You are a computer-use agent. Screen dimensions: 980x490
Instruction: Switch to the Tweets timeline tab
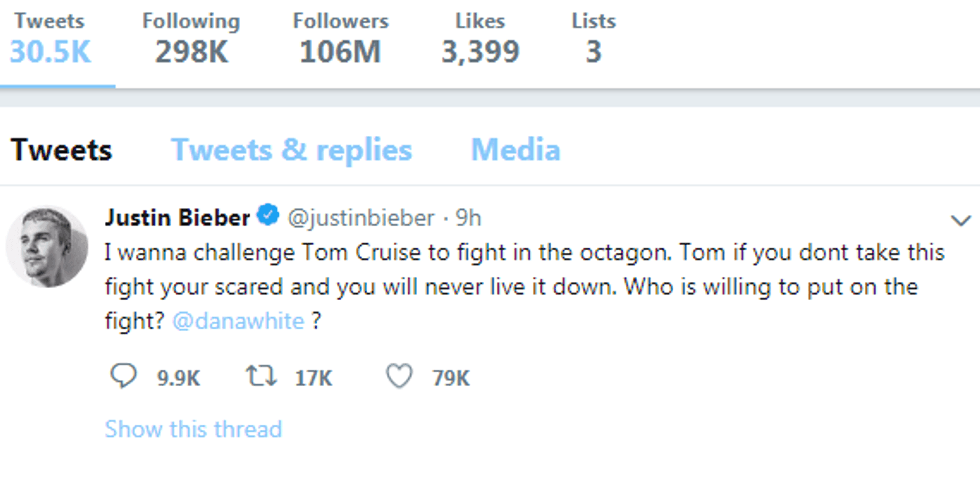[x=61, y=150]
